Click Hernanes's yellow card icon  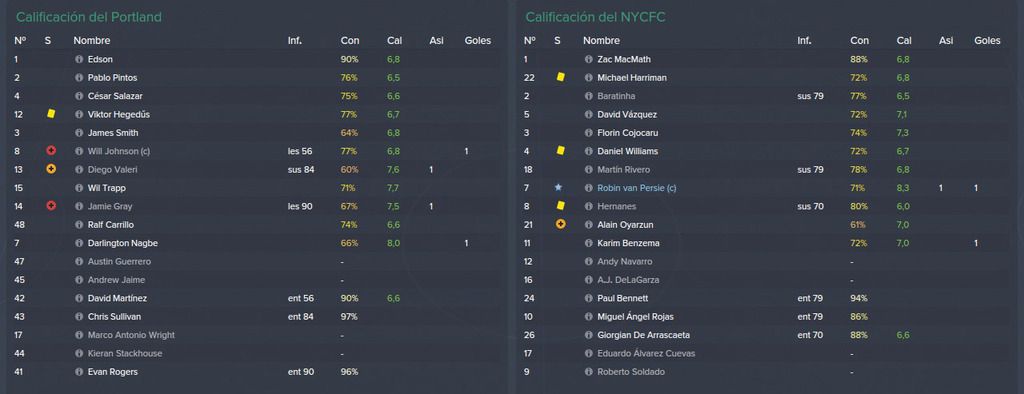pyautogui.click(x=560, y=206)
